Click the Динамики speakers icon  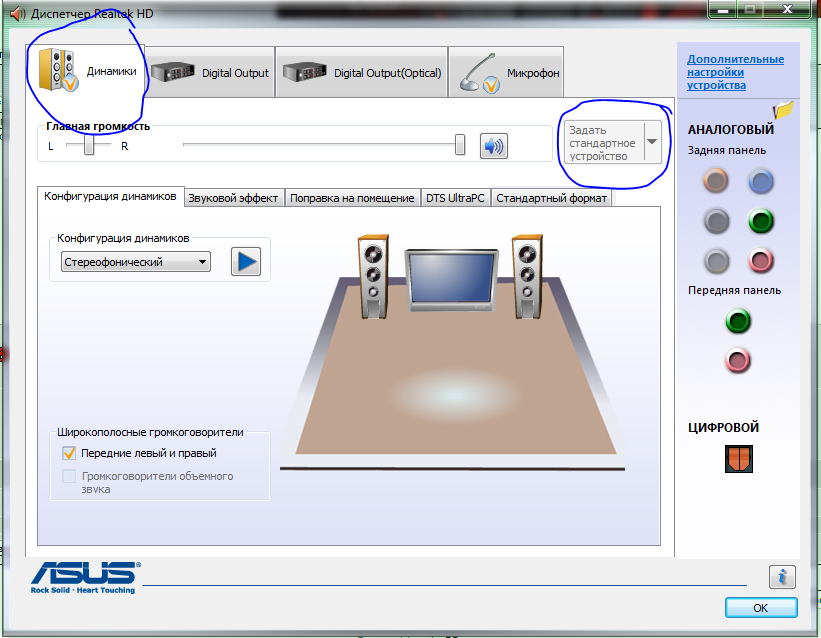(x=58, y=70)
